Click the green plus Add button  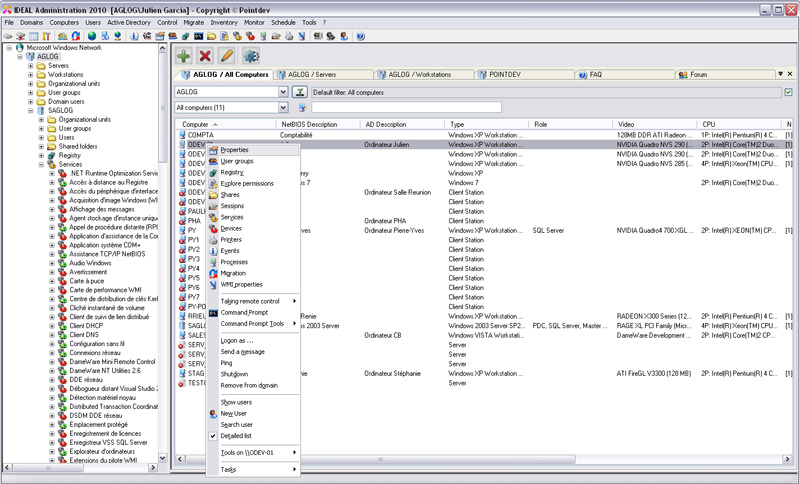tap(184, 56)
